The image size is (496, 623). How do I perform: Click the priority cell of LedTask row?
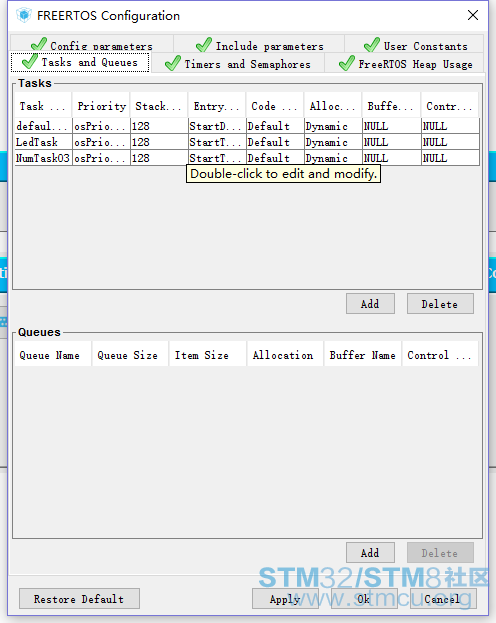coord(101,142)
